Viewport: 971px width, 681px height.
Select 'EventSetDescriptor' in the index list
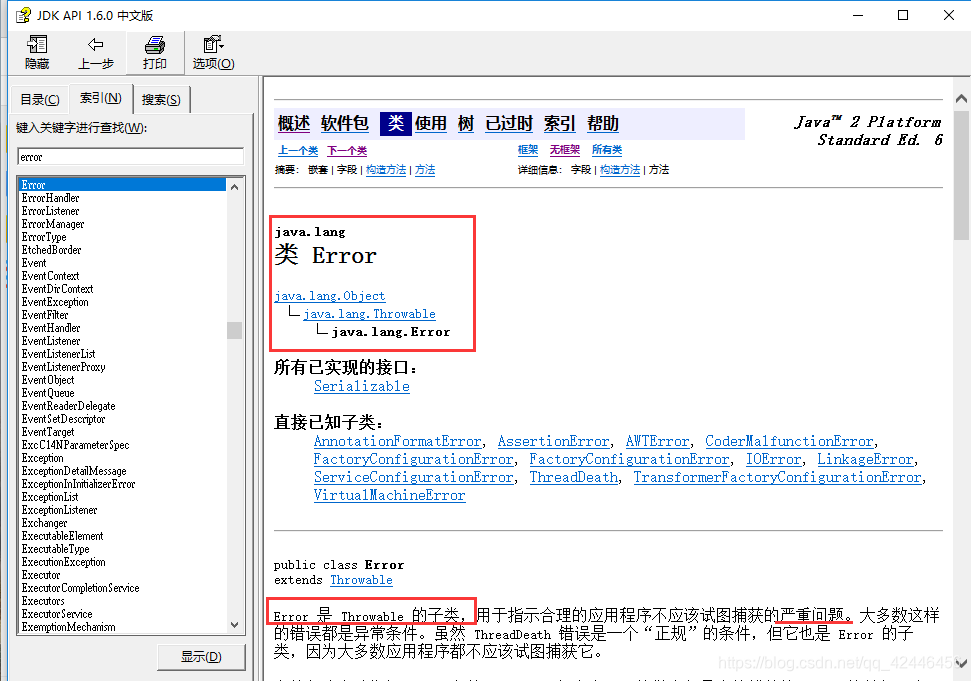click(x=63, y=419)
